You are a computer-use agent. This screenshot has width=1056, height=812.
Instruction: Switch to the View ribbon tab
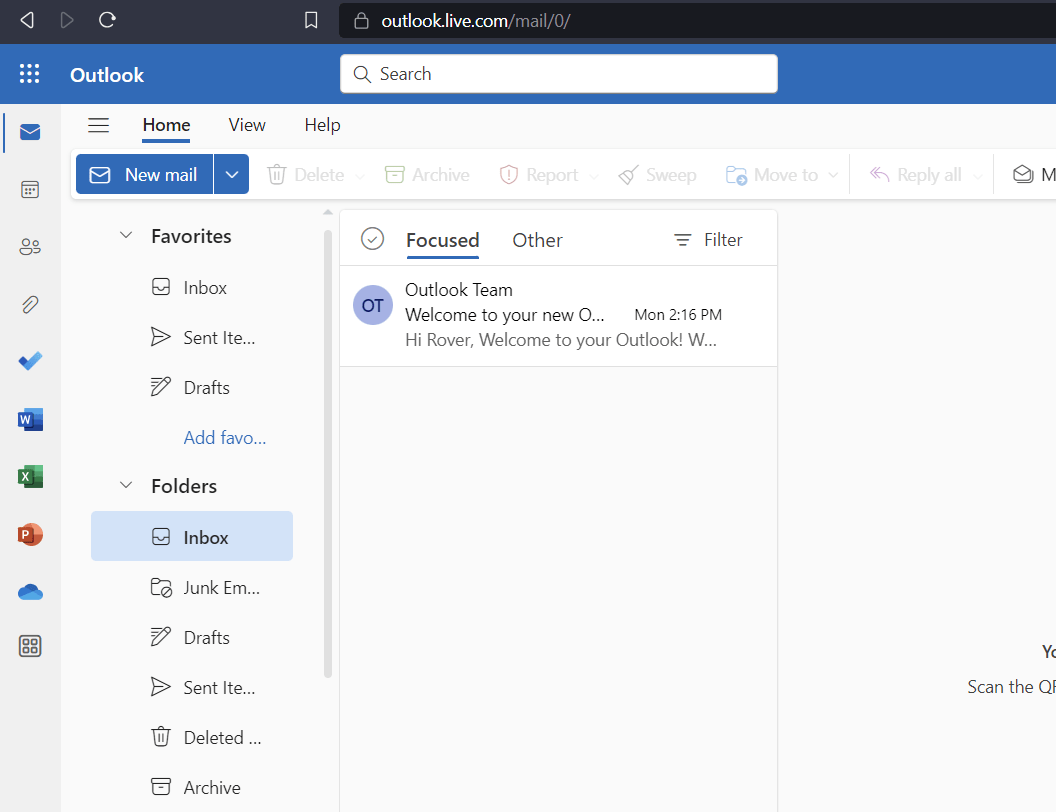click(x=246, y=124)
